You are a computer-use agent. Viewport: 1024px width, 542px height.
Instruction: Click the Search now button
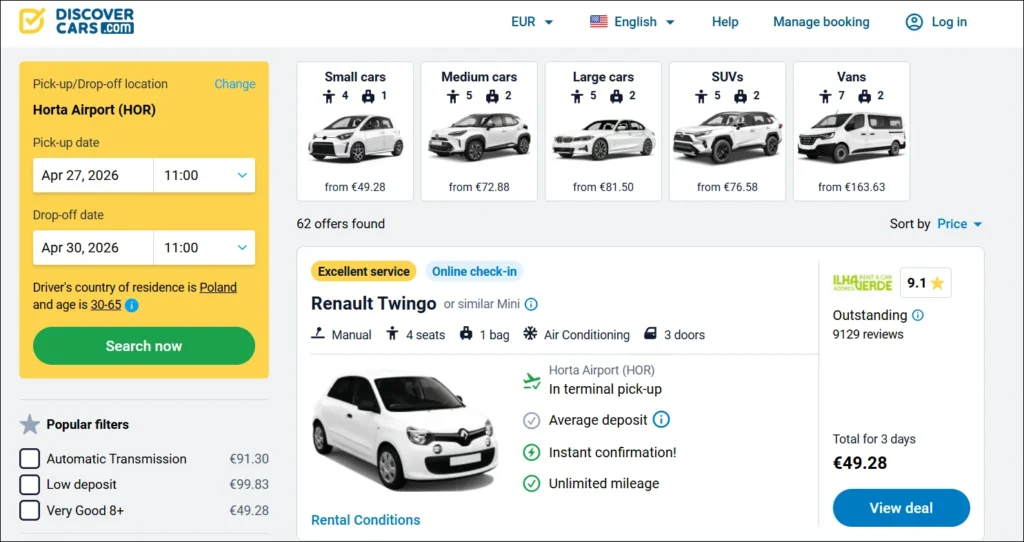pyautogui.click(x=144, y=346)
